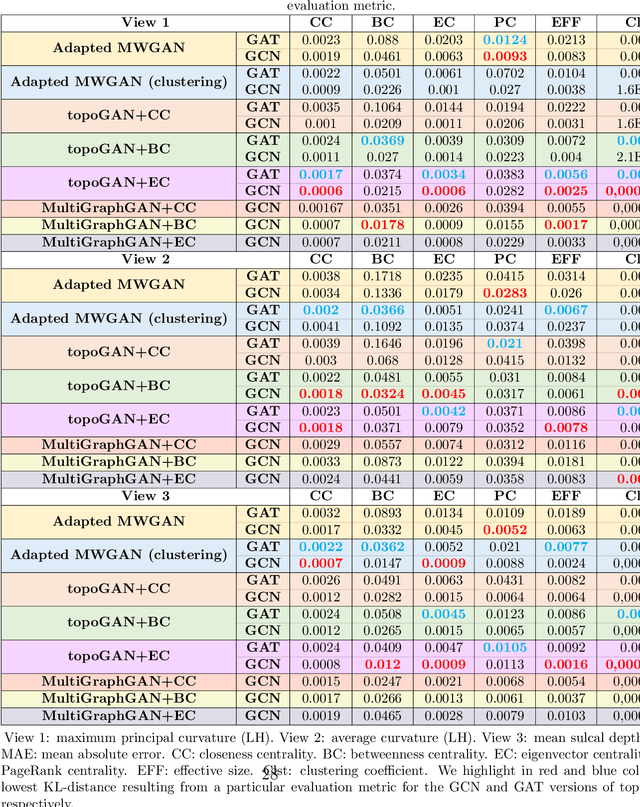
Task: Click the red 0.0052 value
Action: [x=505, y=530]
